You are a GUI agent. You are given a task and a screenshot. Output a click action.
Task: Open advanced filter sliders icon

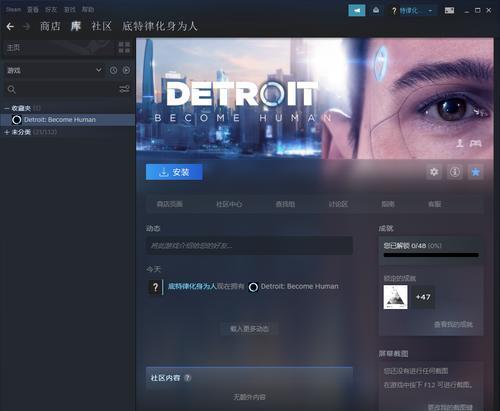click(124, 89)
